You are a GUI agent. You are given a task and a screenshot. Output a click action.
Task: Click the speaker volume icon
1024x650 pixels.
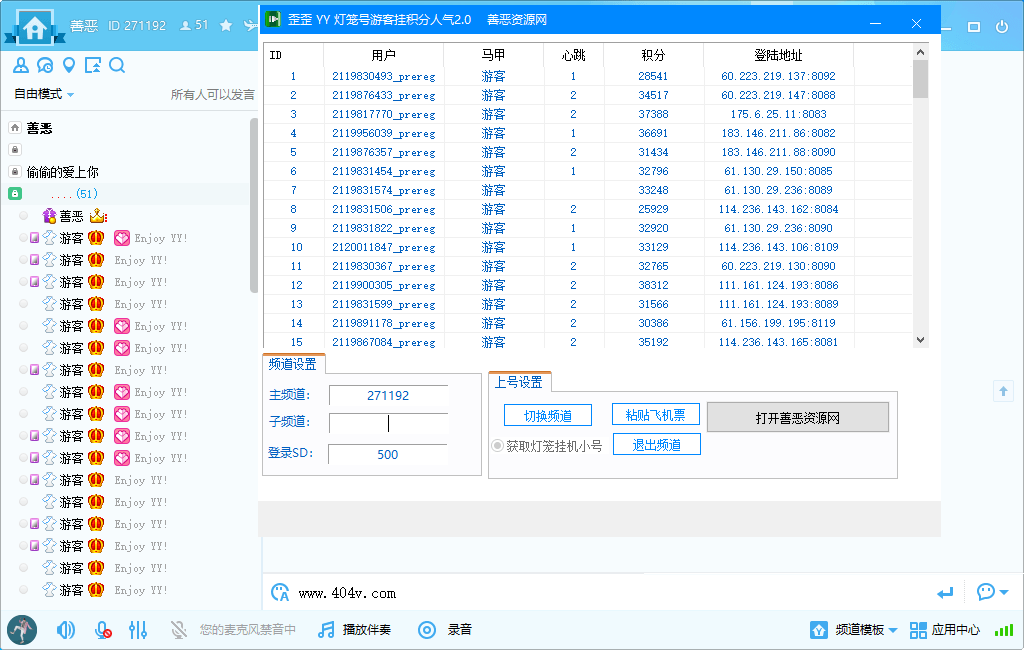(x=66, y=630)
